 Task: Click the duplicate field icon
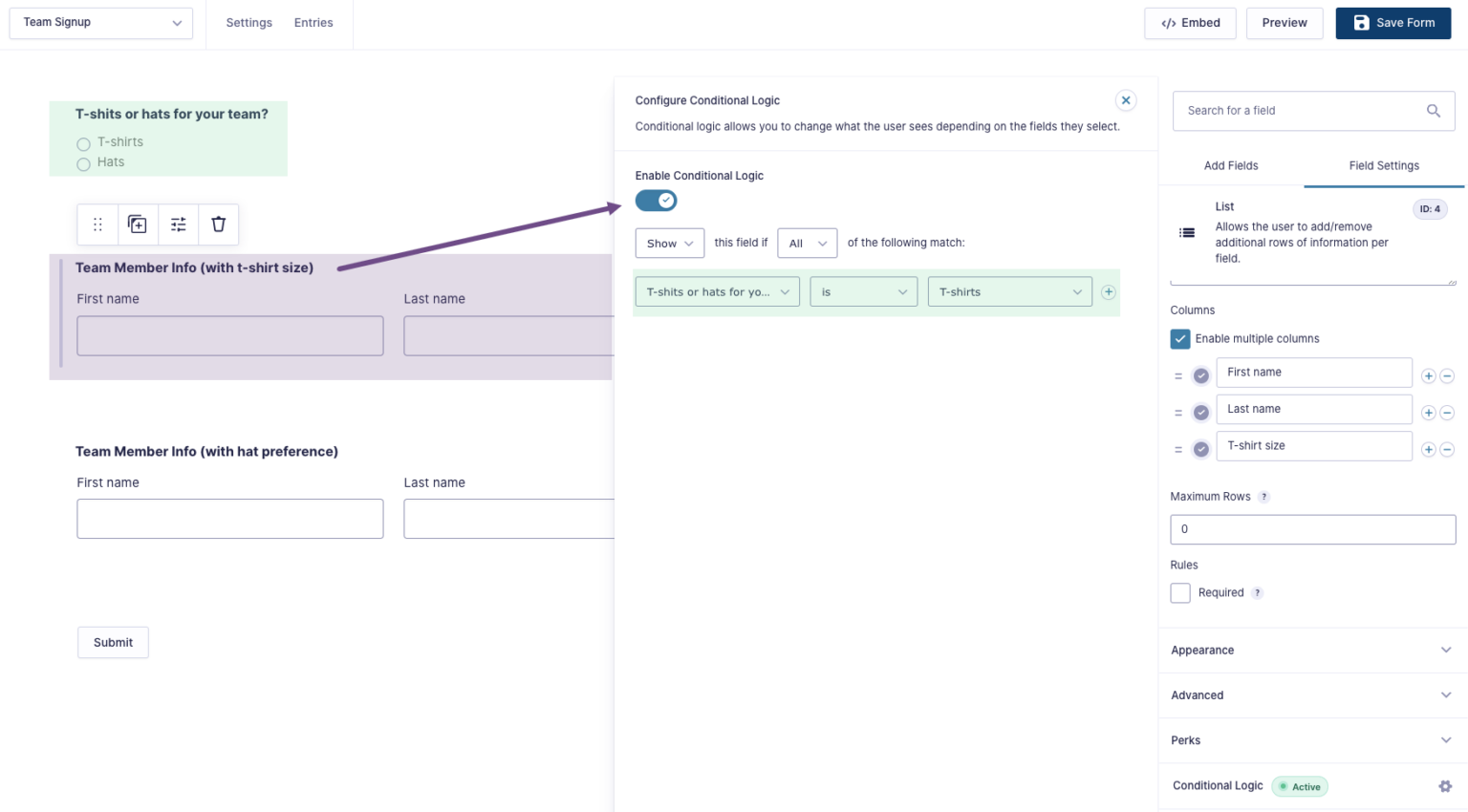pyautogui.click(x=138, y=224)
